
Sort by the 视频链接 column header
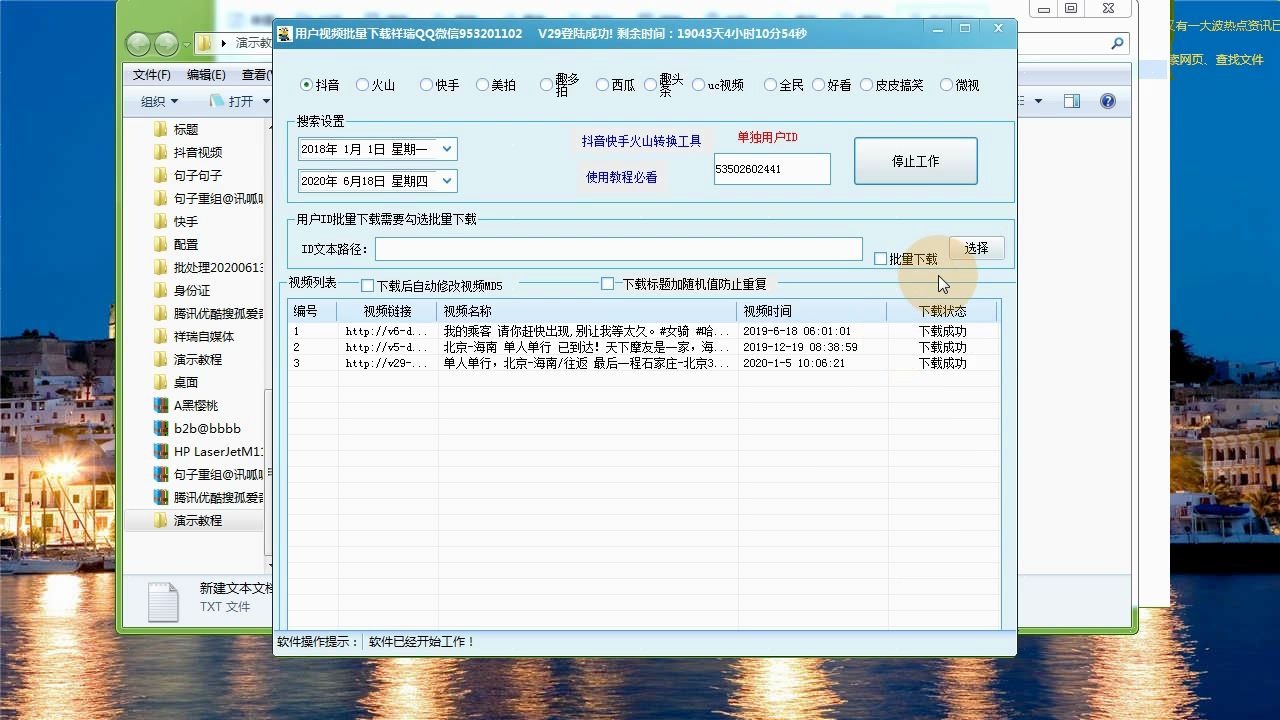(387, 311)
